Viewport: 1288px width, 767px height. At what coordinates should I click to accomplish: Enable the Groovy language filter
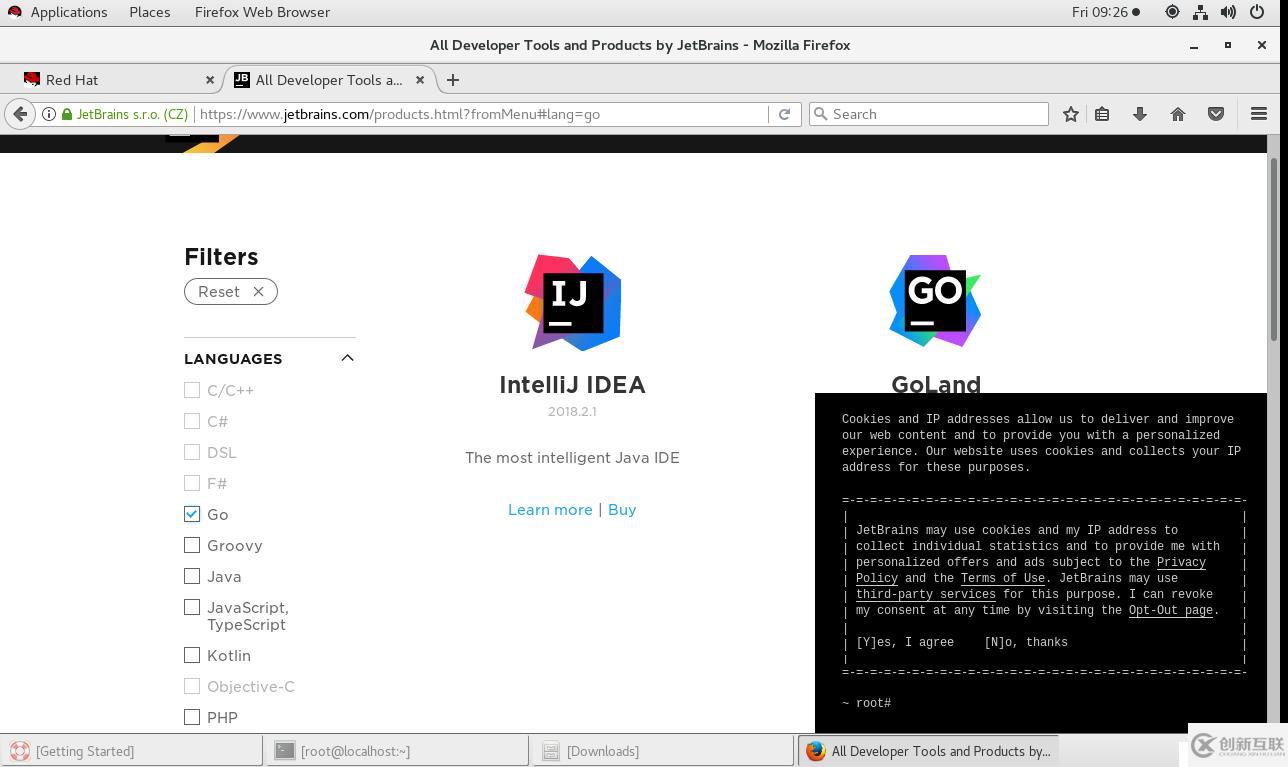192,545
